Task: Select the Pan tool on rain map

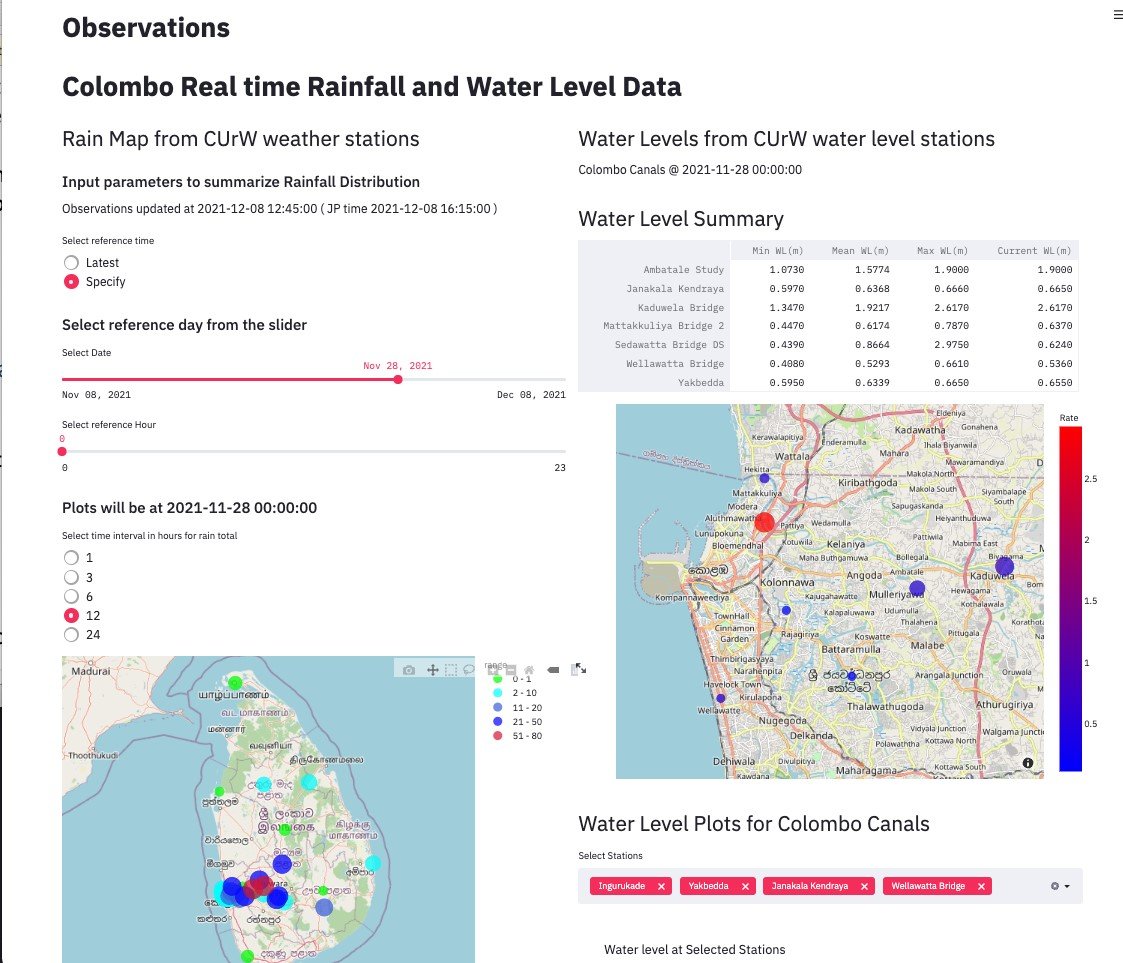Action: coord(432,670)
